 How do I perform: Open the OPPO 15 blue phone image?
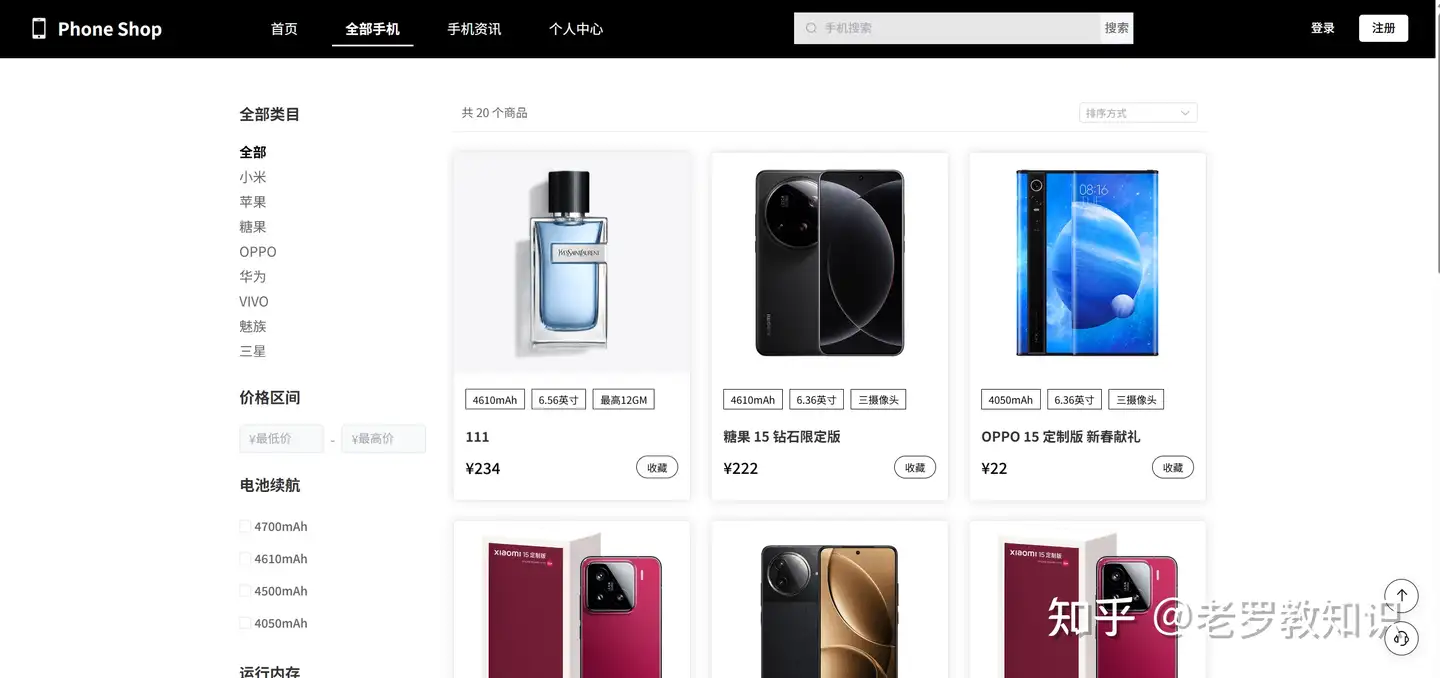coord(1087,264)
